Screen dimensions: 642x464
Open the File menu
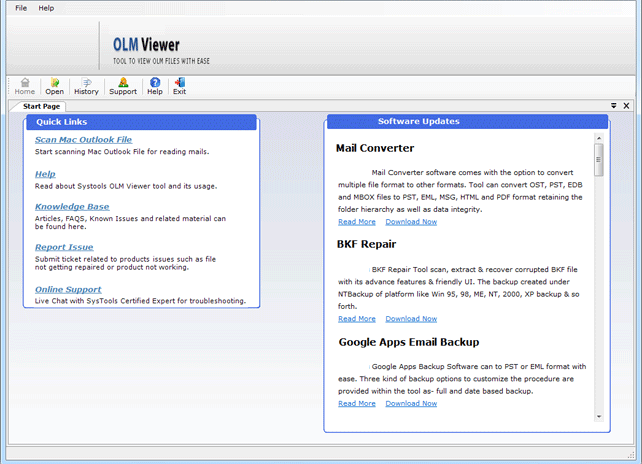pyautogui.click(x=21, y=8)
